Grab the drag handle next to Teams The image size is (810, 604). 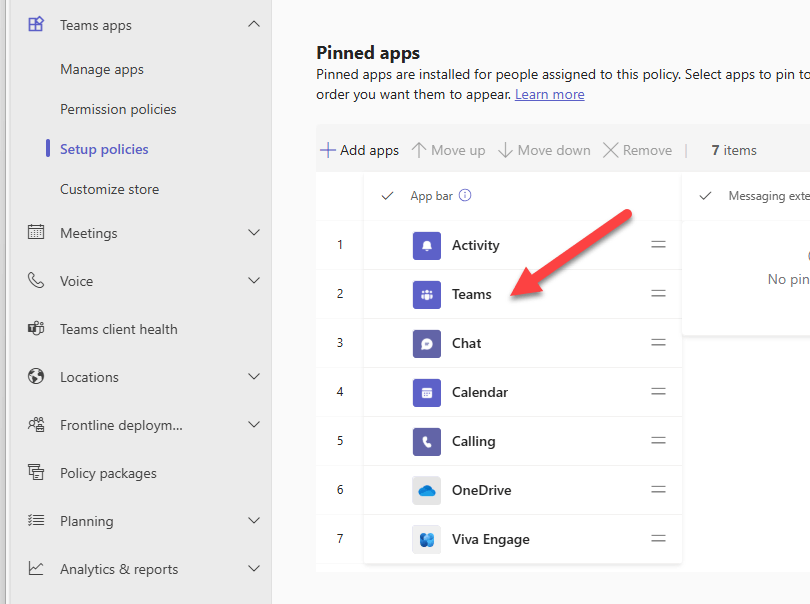click(x=658, y=294)
